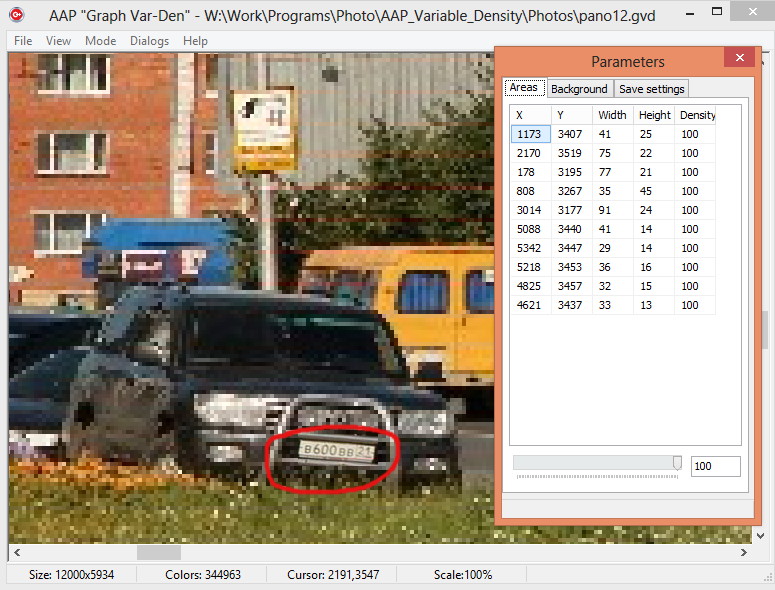Minimize the AAP Graph Var-Den window
The height and width of the screenshot is (590, 775).
click(x=690, y=13)
